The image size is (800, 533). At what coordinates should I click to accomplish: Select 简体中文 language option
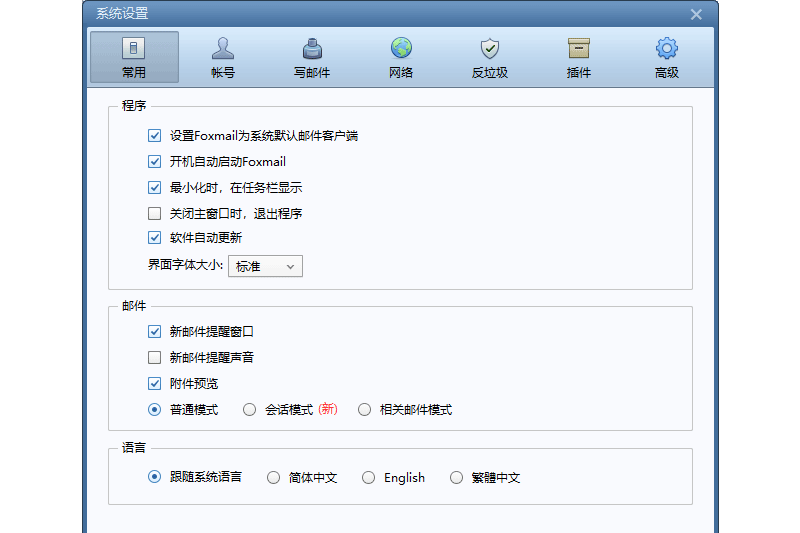tap(273, 477)
